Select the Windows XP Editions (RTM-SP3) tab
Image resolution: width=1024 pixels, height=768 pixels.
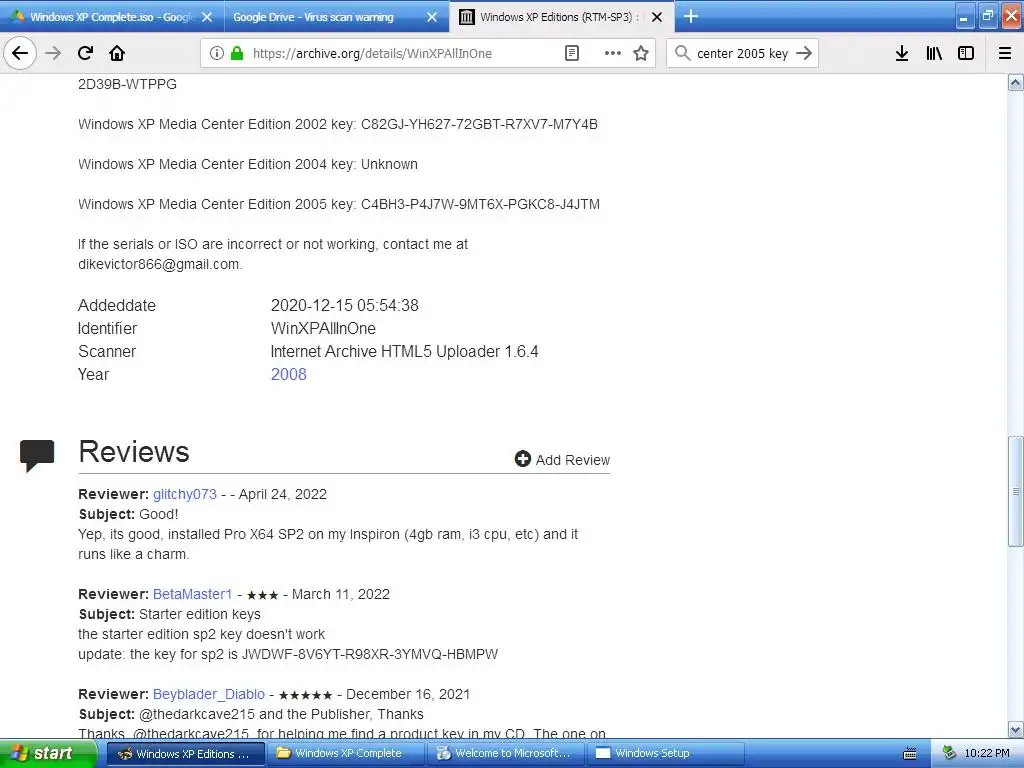click(x=562, y=17)
